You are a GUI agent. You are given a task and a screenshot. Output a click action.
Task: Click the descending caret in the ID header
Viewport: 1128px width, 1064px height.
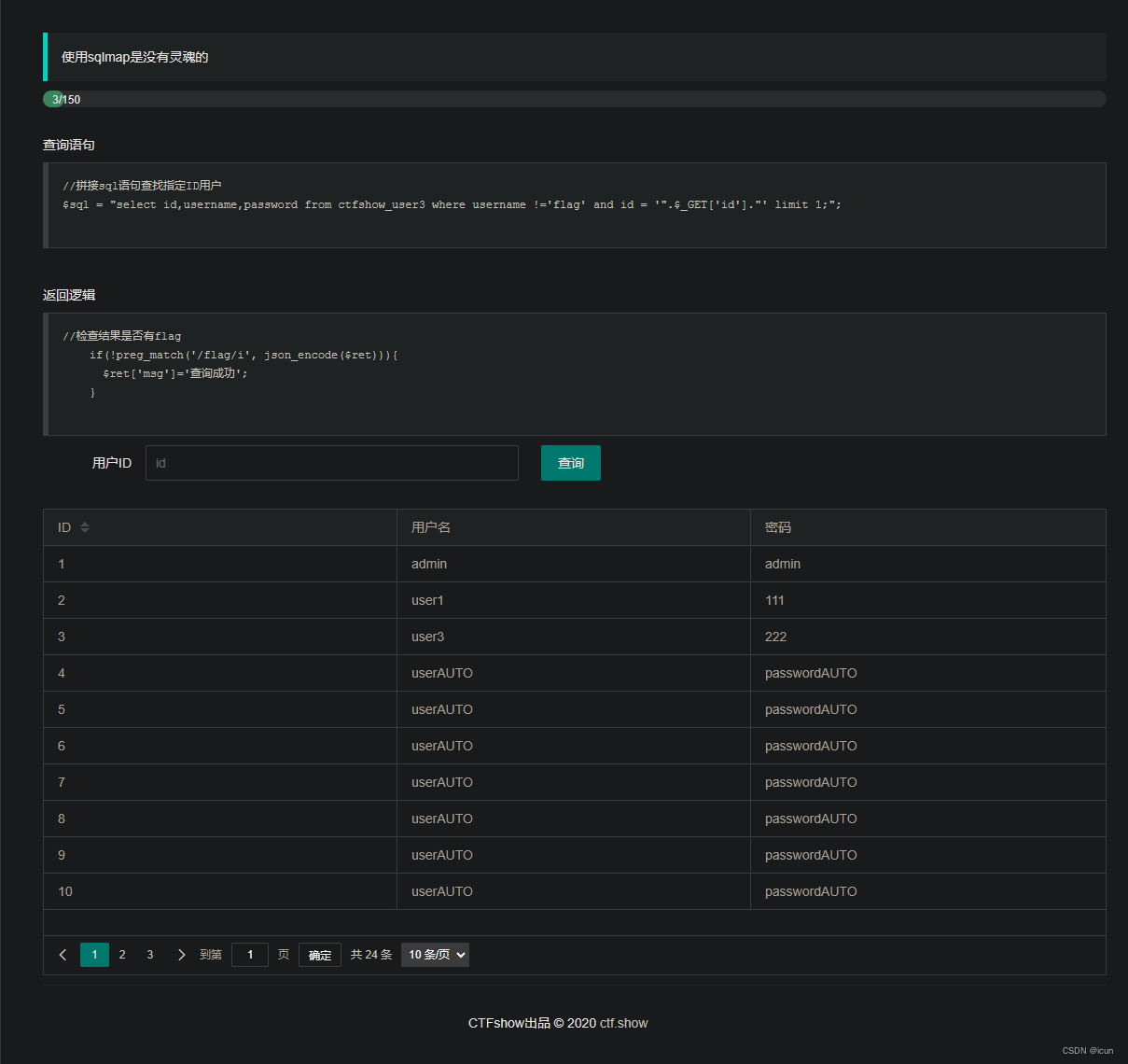[x=85, y=530]
